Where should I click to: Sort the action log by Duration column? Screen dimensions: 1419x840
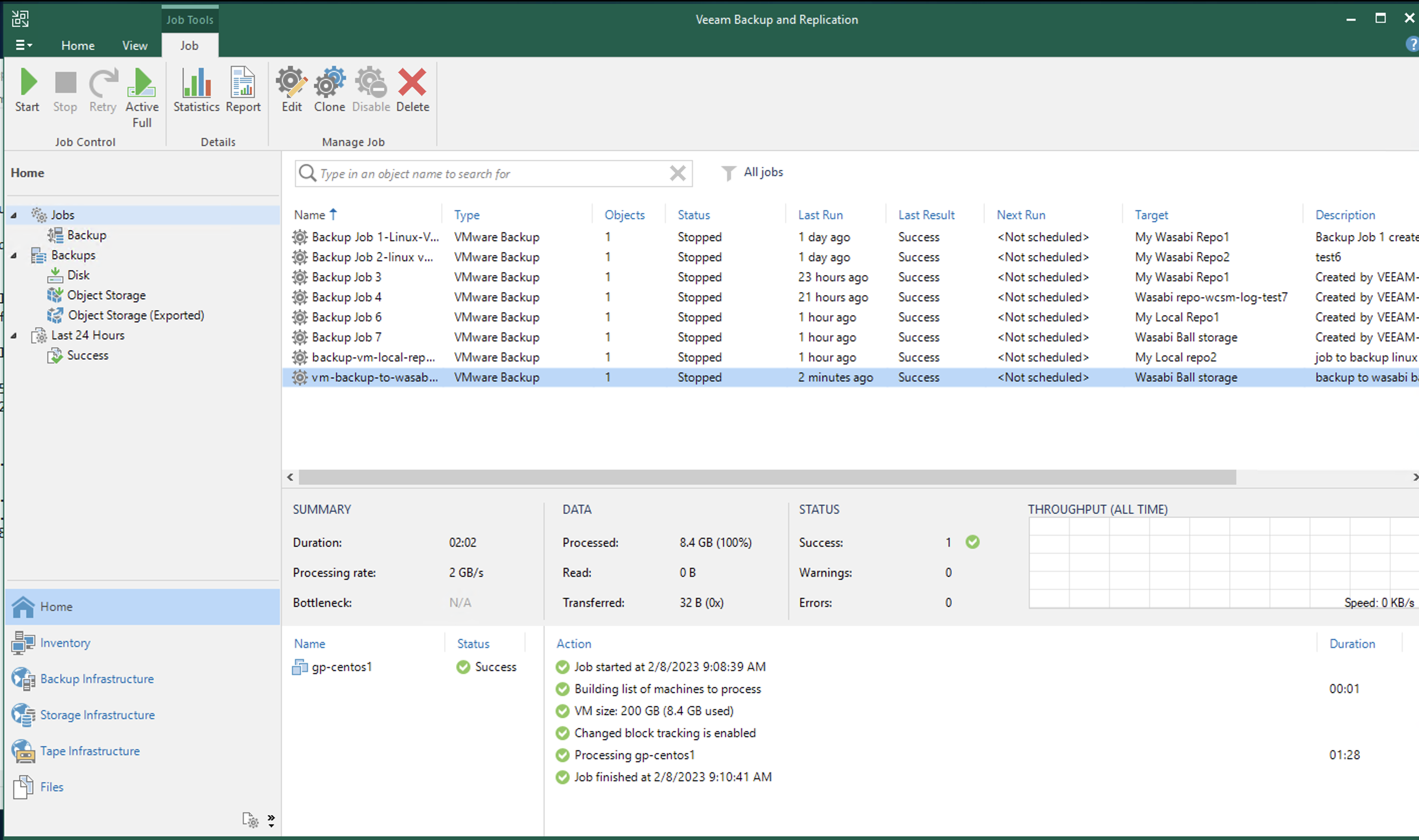[x=1352, y=644]
